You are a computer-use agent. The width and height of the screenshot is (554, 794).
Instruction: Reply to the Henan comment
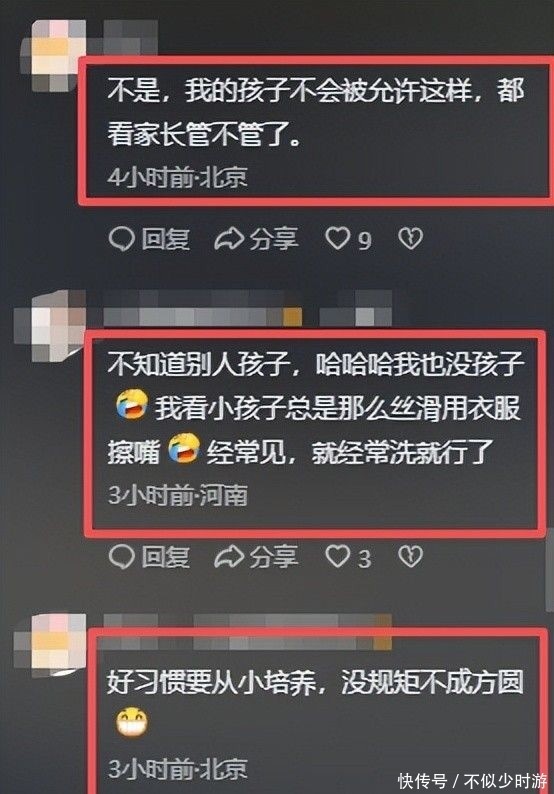coord(149,557)
